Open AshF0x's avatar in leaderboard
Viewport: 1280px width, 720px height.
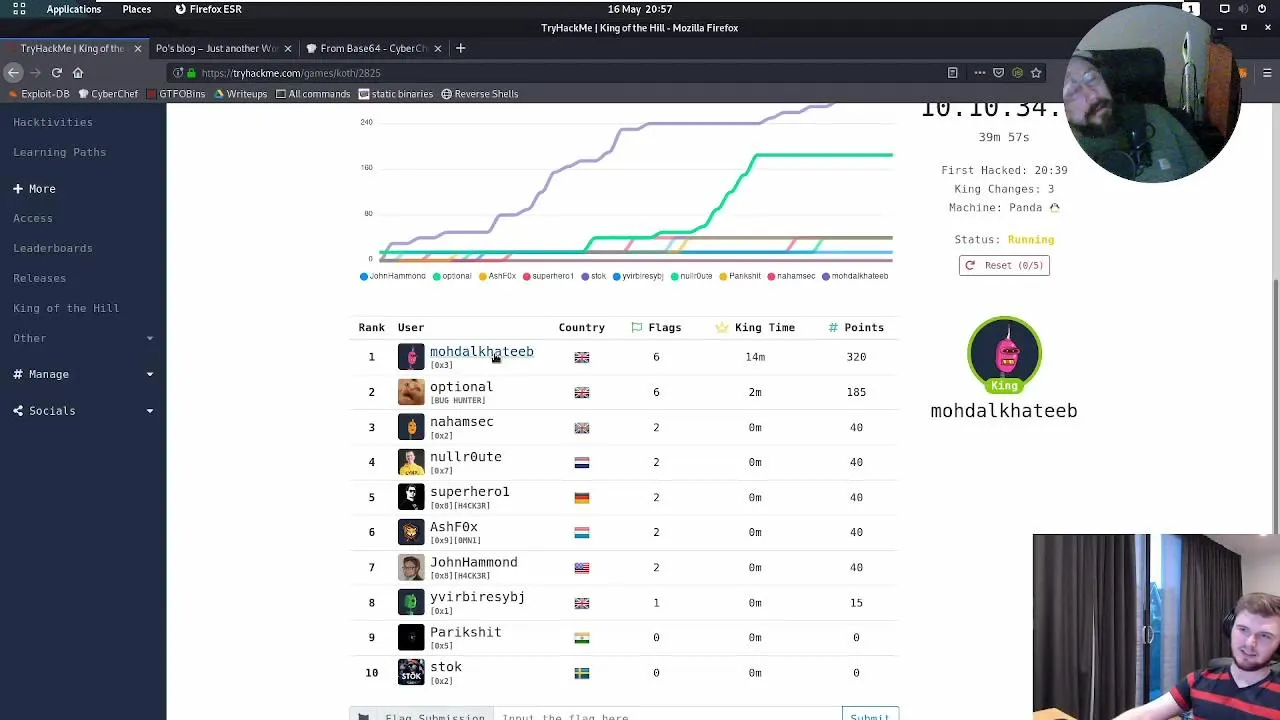(411, 532)
